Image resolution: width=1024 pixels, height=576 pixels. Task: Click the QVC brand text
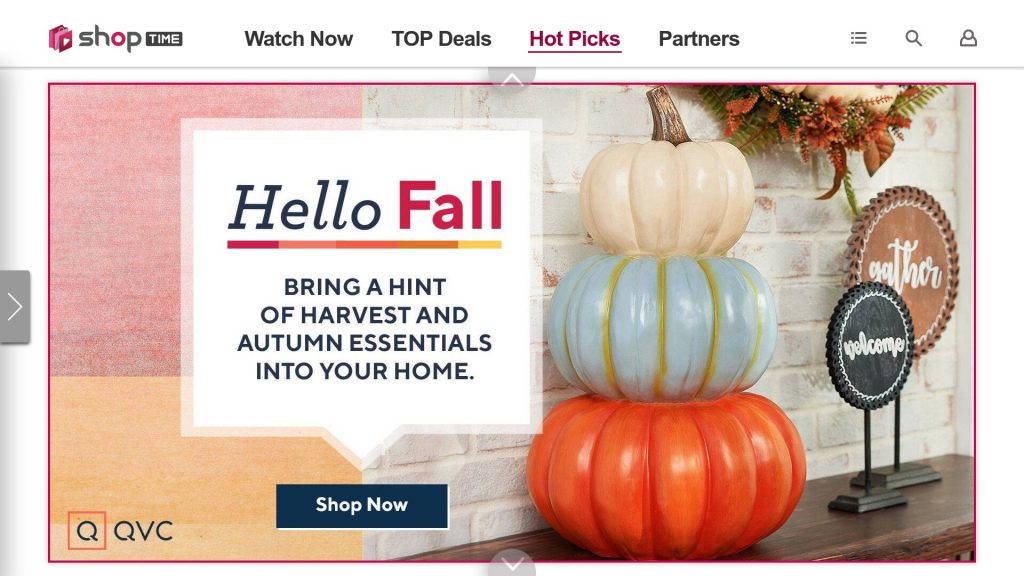[x=144, y=531]
